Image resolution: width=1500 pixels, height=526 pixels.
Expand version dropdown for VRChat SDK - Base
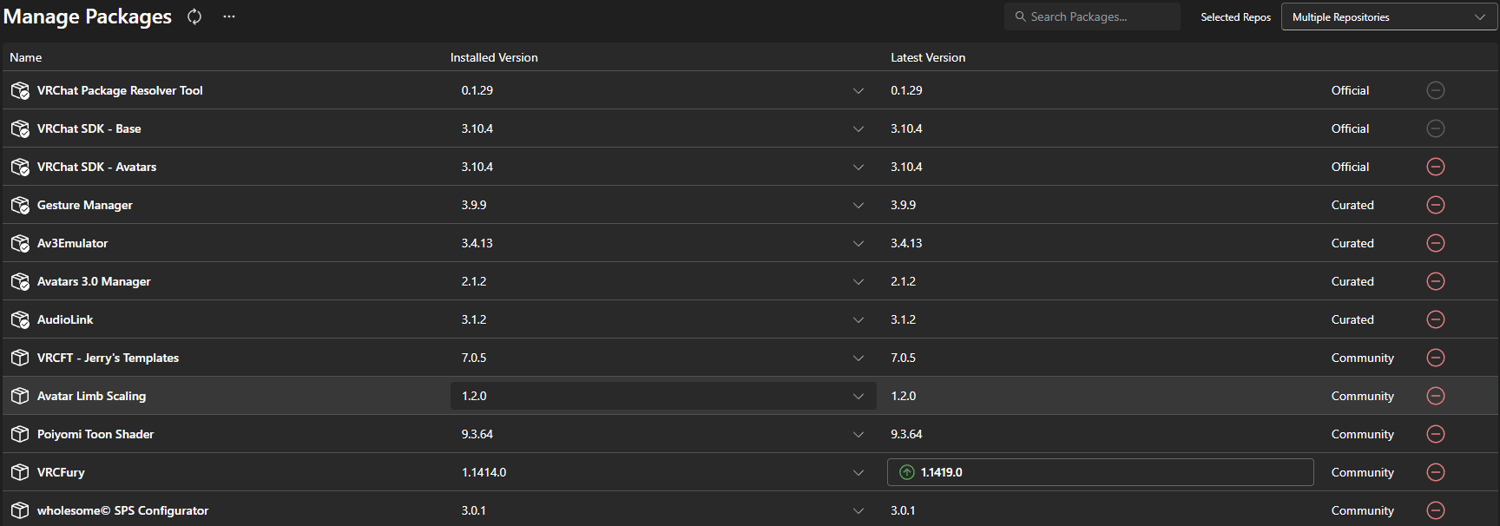858,129
